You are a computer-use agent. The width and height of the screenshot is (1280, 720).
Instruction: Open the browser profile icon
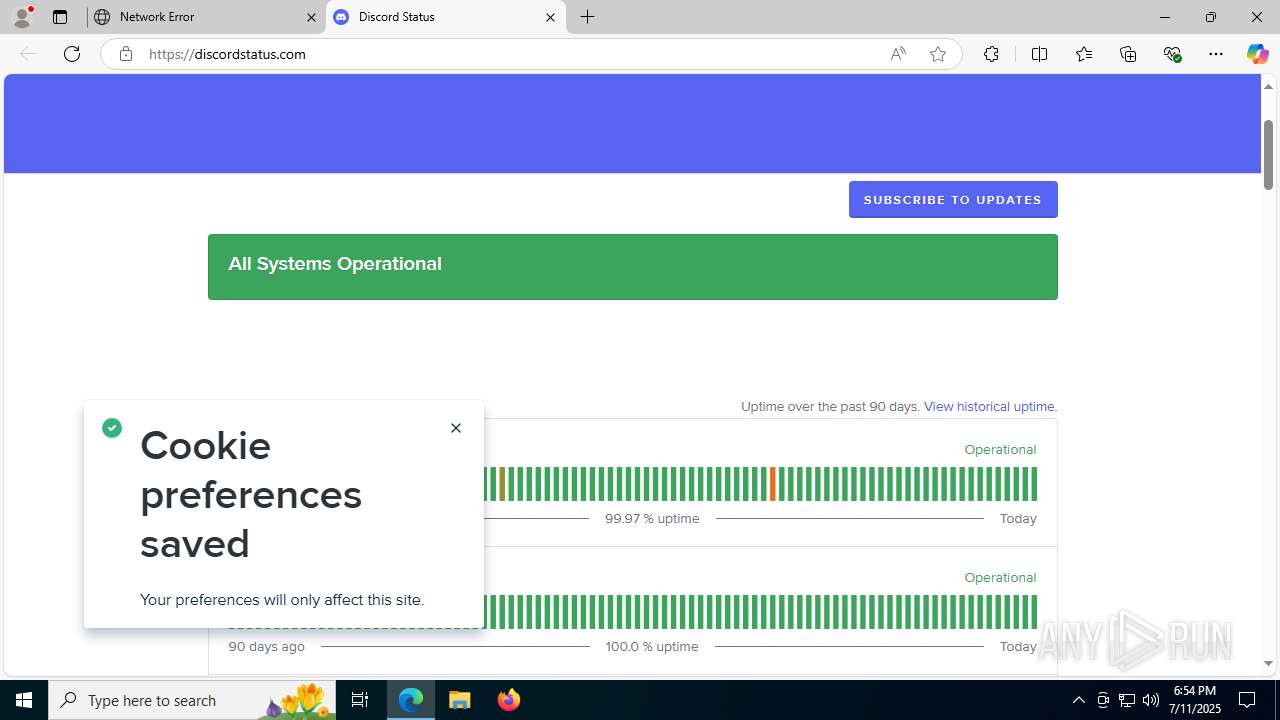(22, 17)
